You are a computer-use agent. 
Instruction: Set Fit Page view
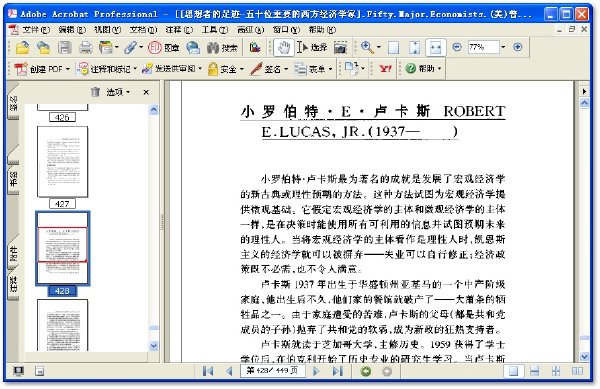tap(414, 47)
